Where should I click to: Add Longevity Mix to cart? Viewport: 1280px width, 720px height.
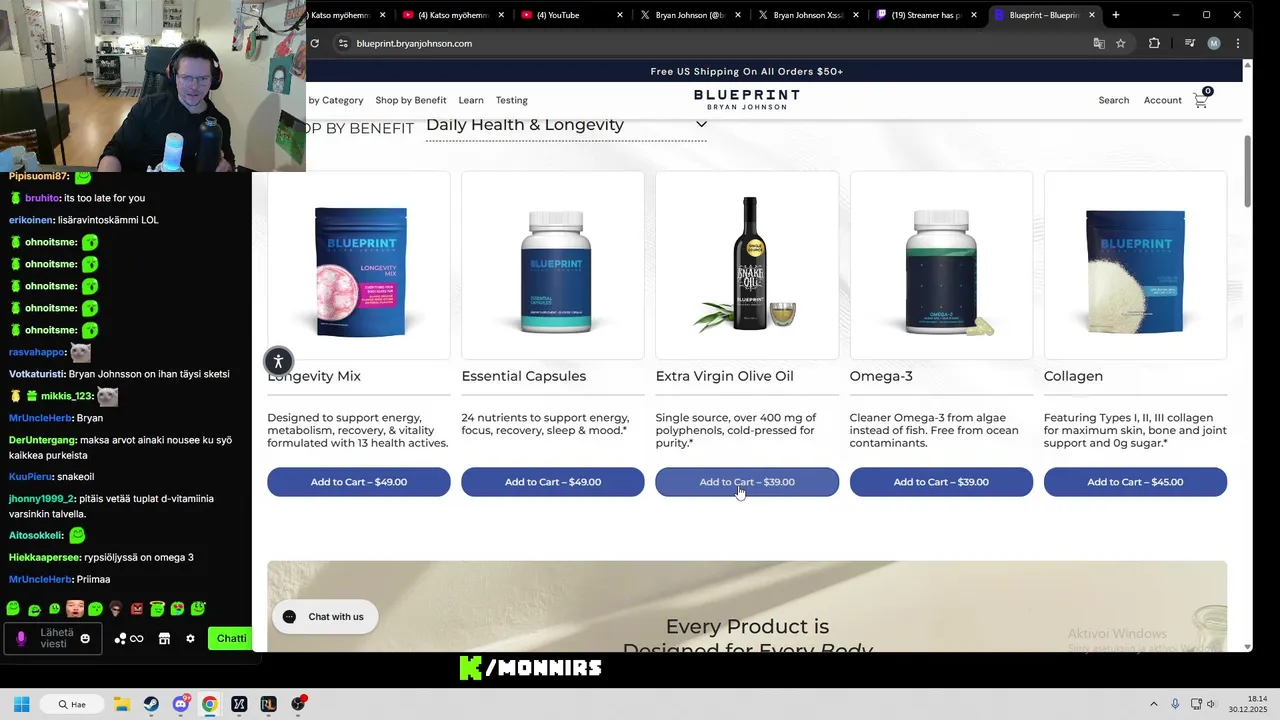(358, 482)
